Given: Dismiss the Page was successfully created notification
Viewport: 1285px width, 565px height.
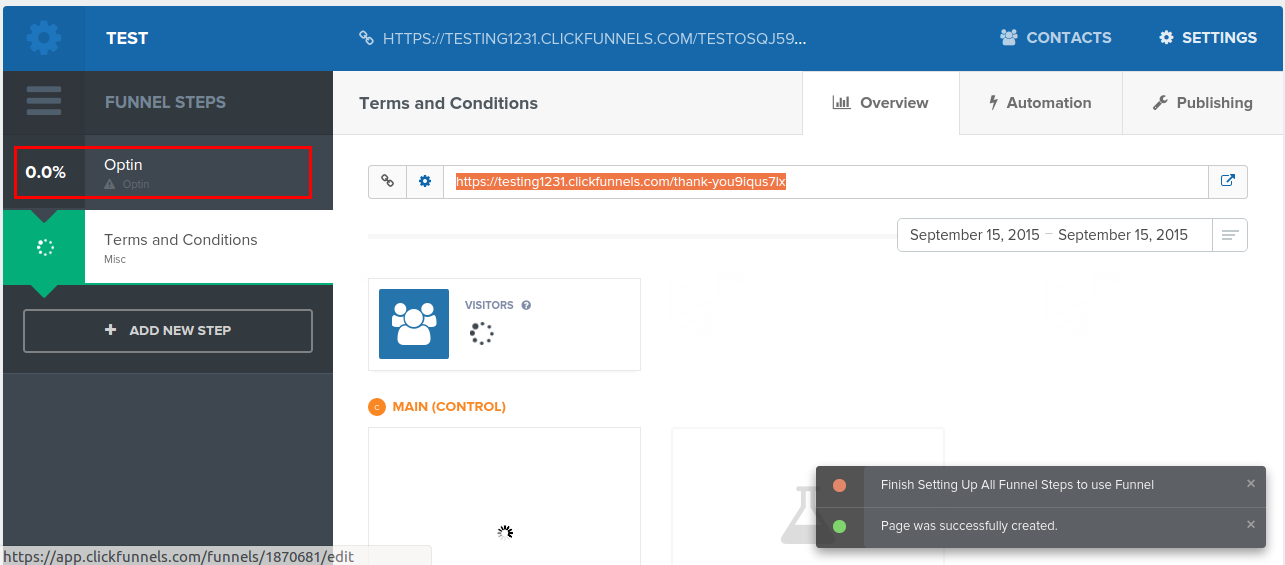Looking at the screenshot, I should point(1250,524).
